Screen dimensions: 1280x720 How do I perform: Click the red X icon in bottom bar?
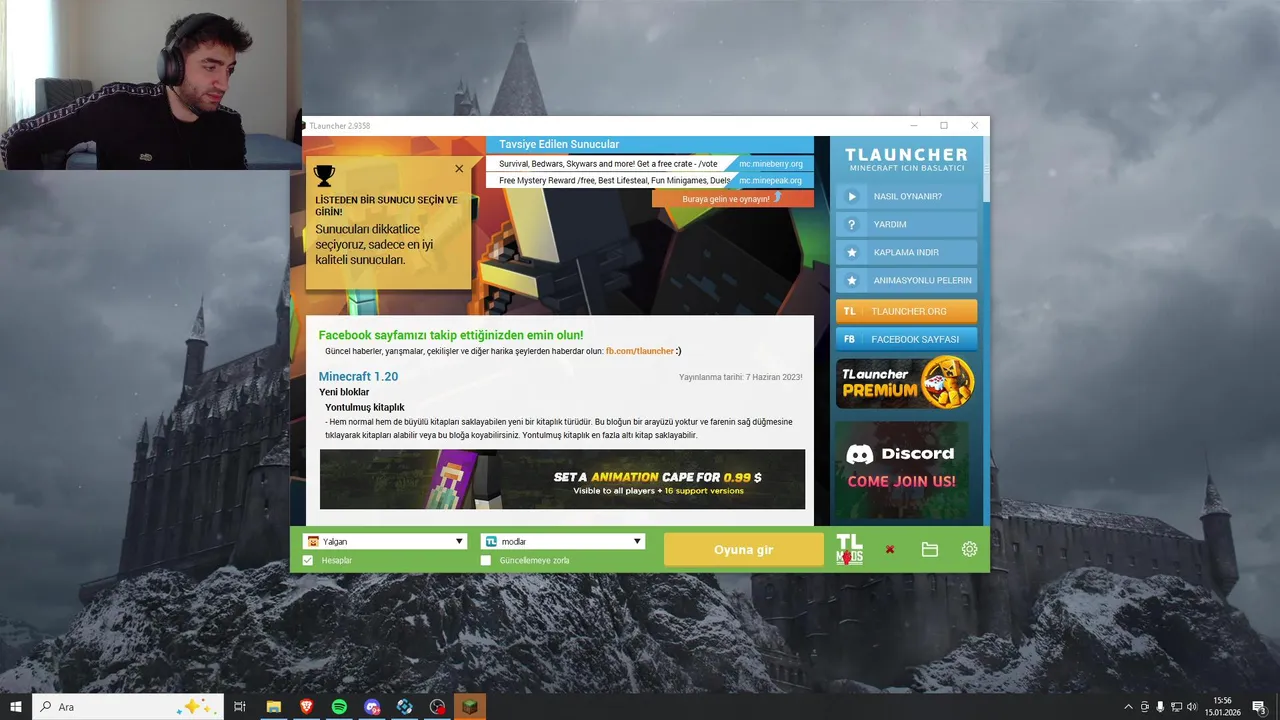click(889, 549)
